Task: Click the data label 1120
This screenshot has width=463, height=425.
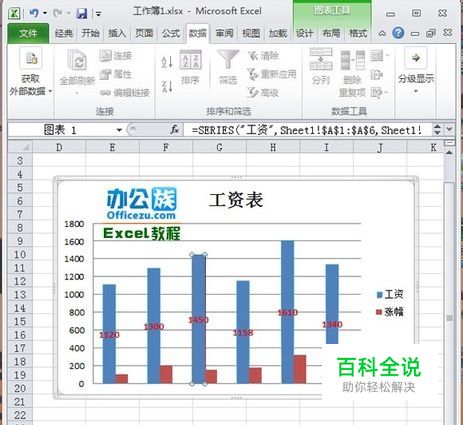Action: [x=109, y=335]
